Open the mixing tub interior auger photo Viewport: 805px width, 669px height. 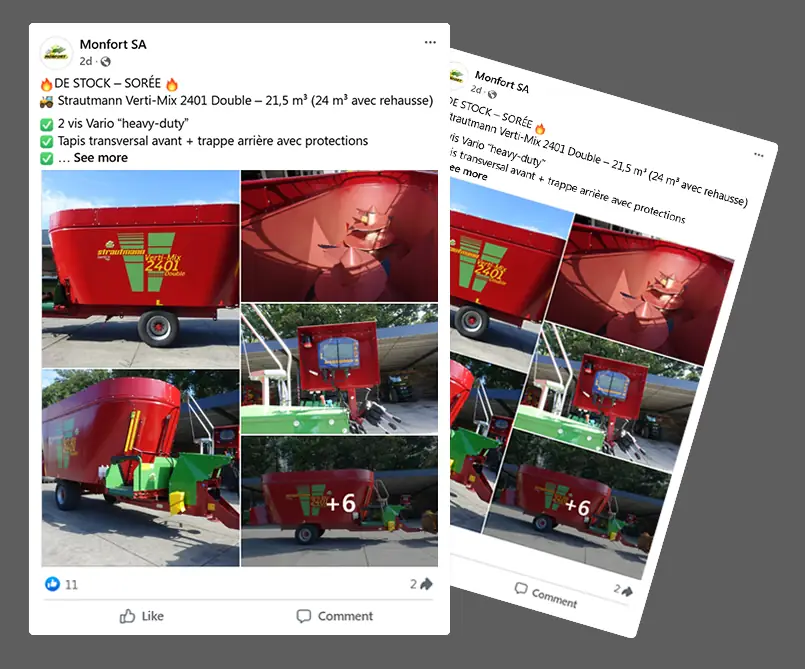pos(339,236)
